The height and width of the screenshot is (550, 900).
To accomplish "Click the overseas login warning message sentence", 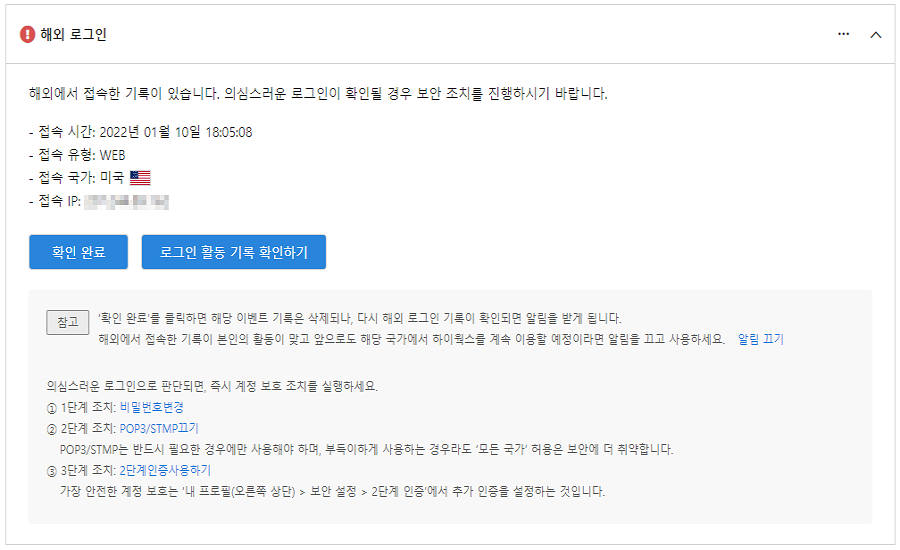I will 318,94.
